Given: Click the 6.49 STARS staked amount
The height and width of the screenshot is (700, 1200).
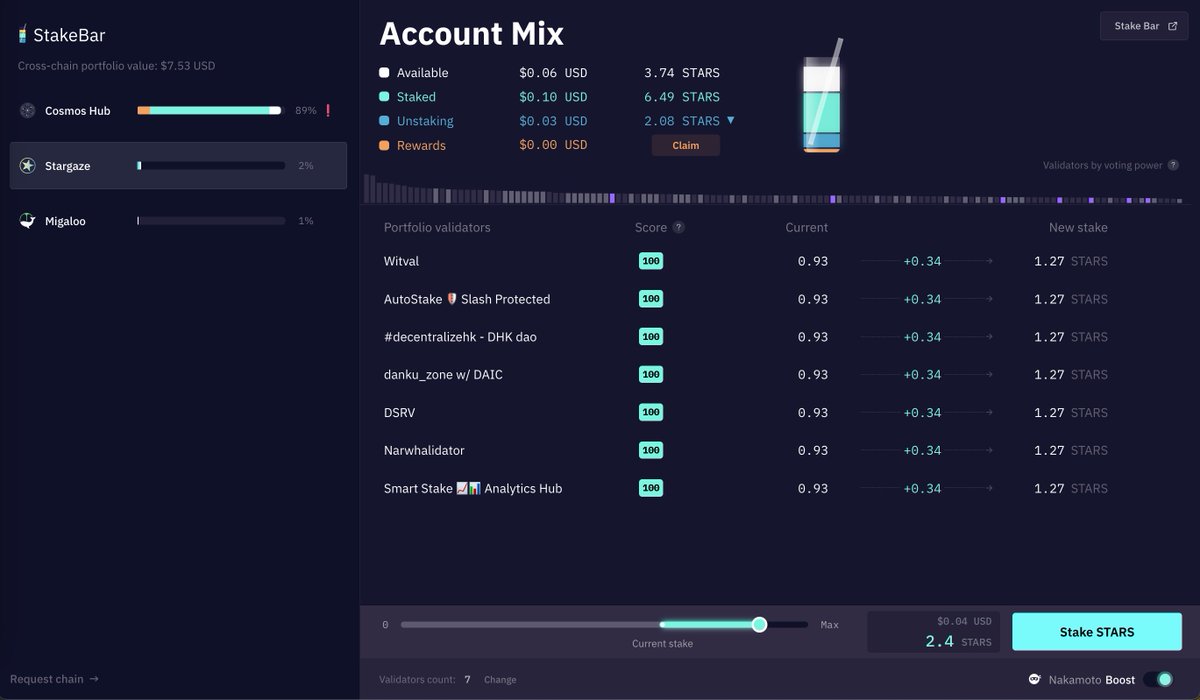Looking at the screenshot, I should click(x=682, y=97).
